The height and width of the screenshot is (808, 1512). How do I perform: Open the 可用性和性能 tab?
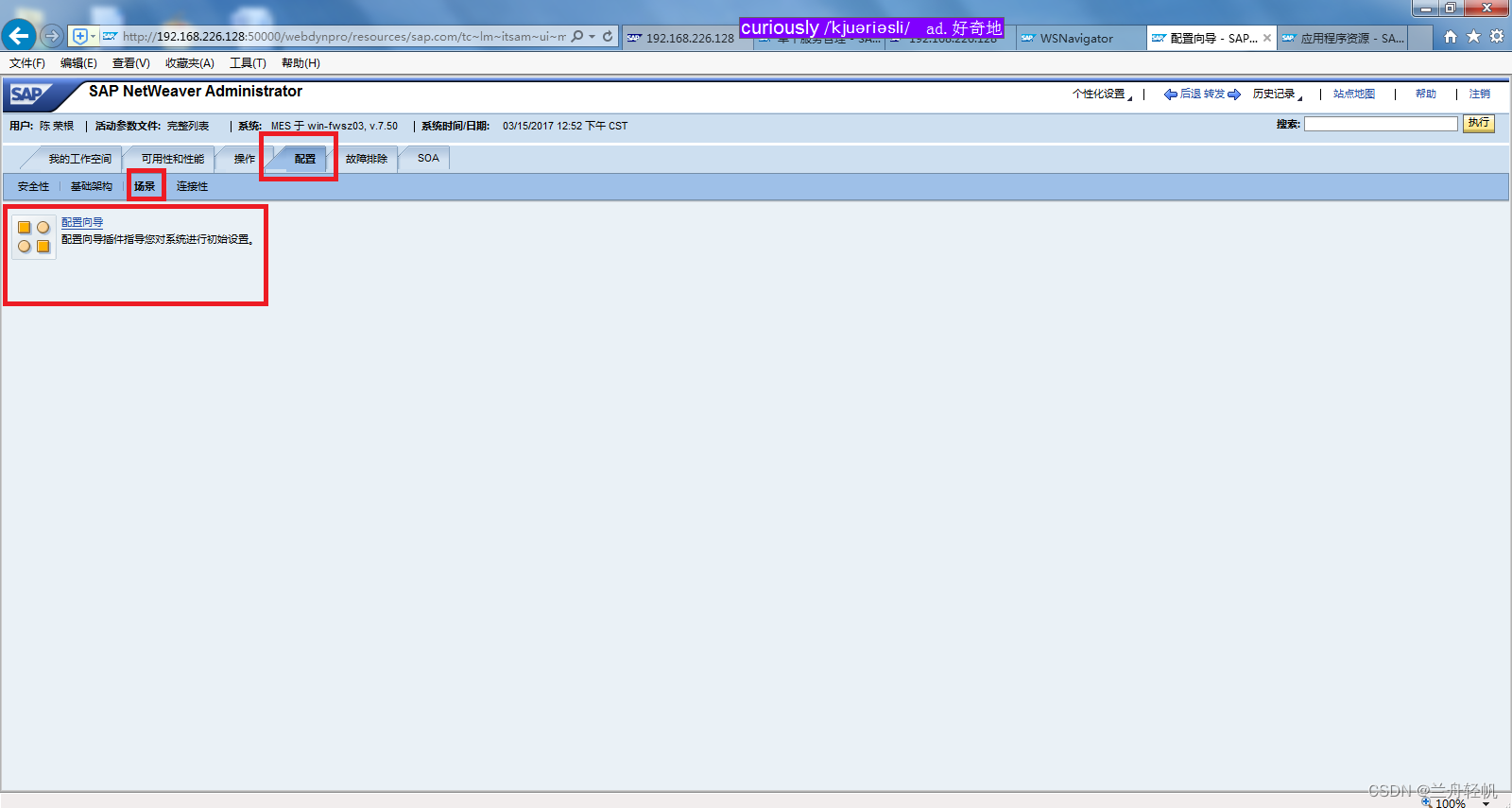point(172,159)
